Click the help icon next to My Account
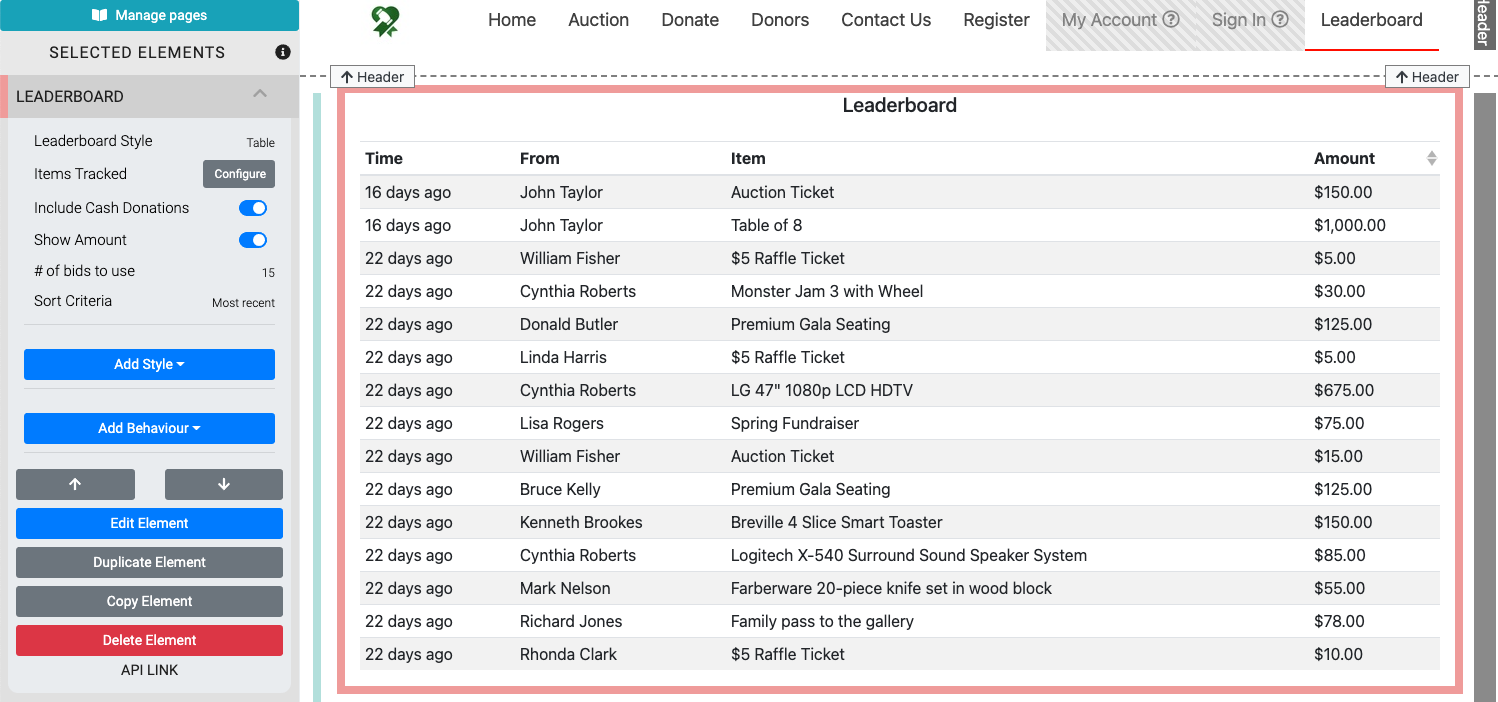The height and width of the screenshot is (702, 1498). [1171, 20]
